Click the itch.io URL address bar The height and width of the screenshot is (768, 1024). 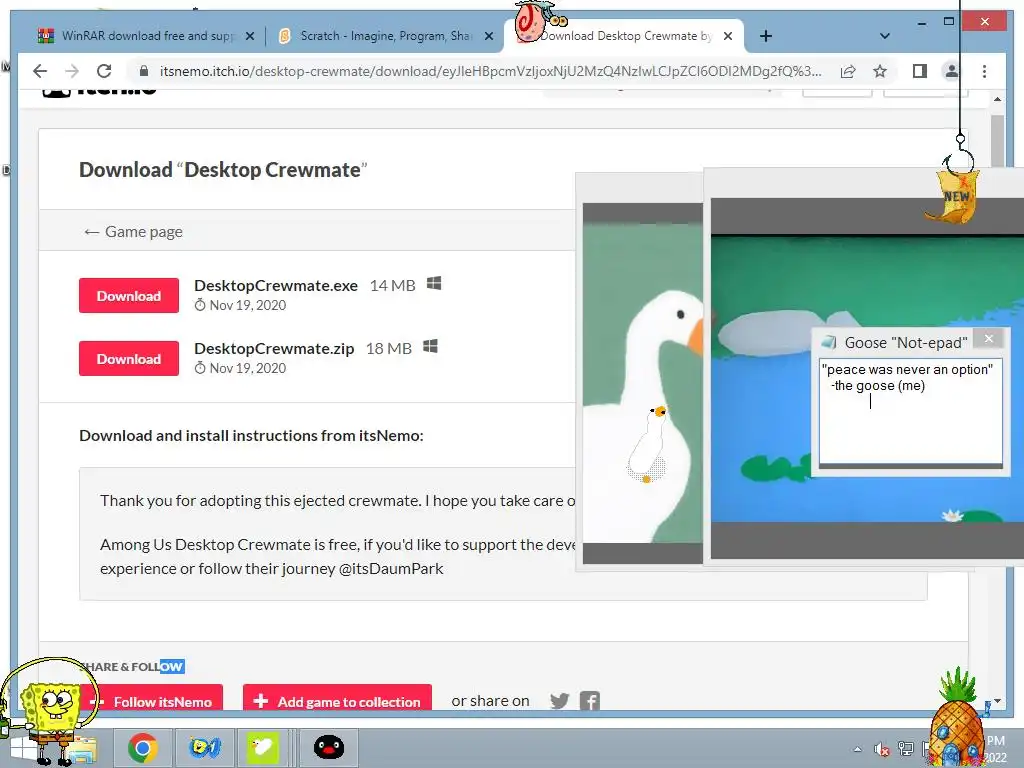pos(490,71)
